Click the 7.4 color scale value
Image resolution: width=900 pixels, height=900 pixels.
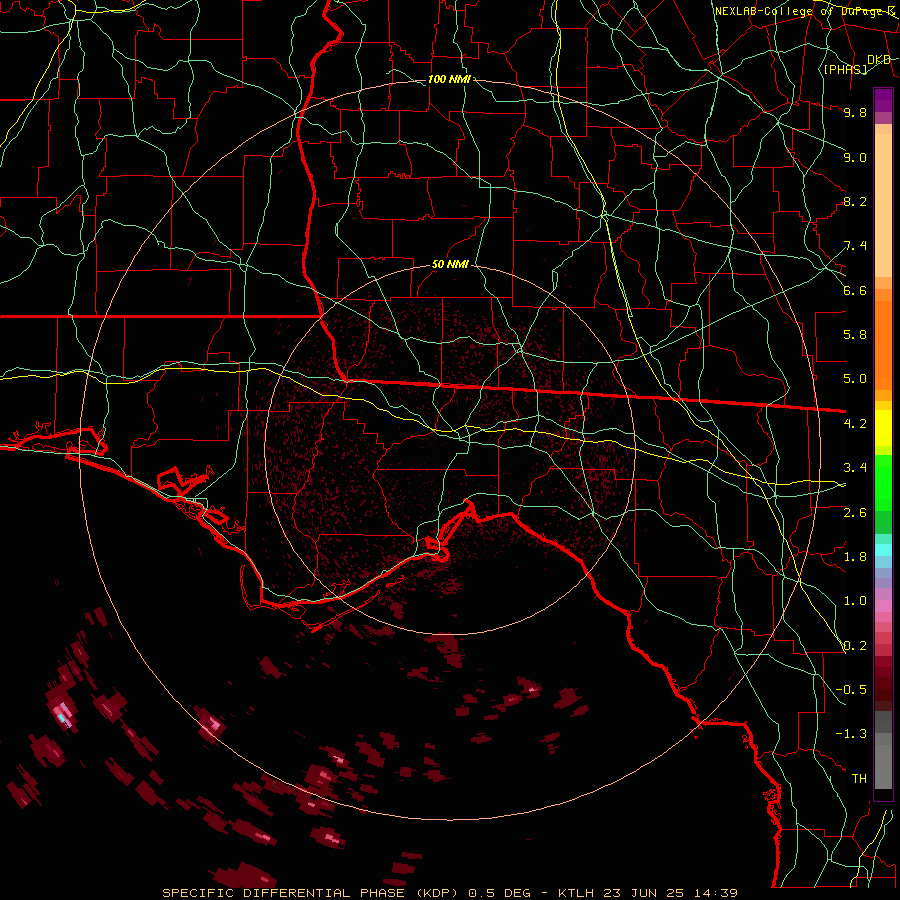click(x=855, y=246)
